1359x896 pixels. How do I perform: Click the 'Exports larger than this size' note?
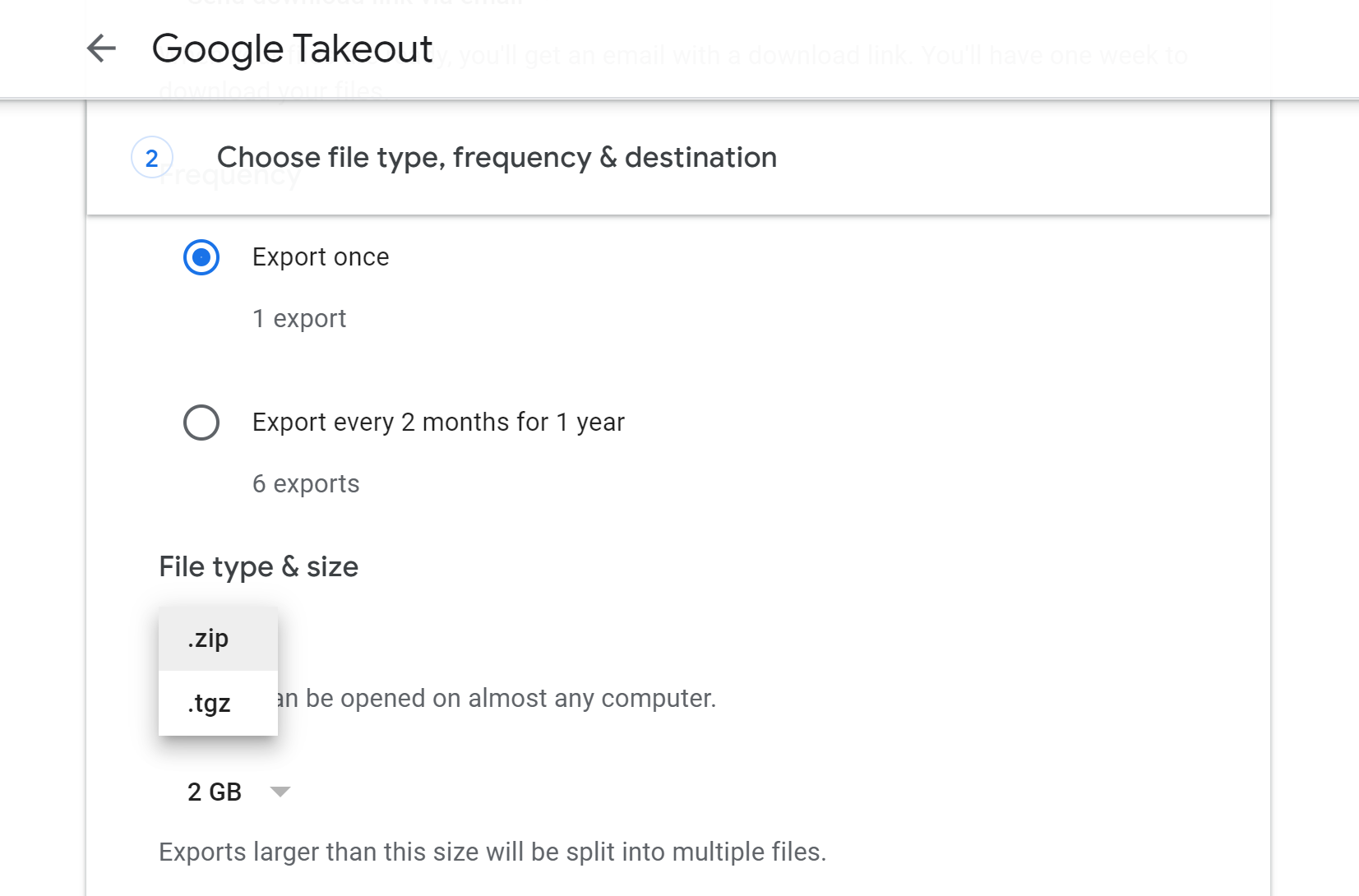coord(492,852)
